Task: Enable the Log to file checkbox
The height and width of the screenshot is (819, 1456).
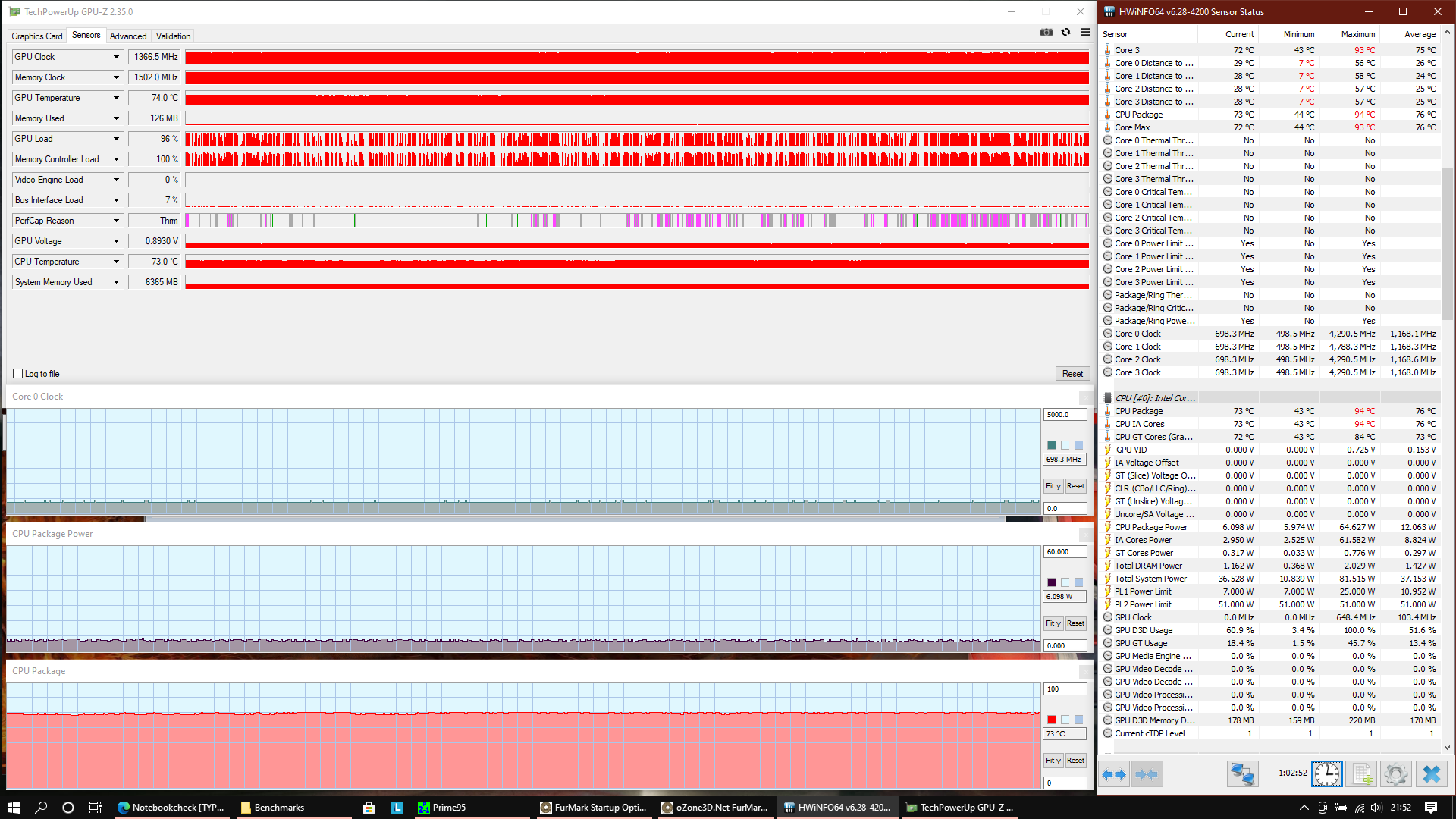Action: coord(18,374)
